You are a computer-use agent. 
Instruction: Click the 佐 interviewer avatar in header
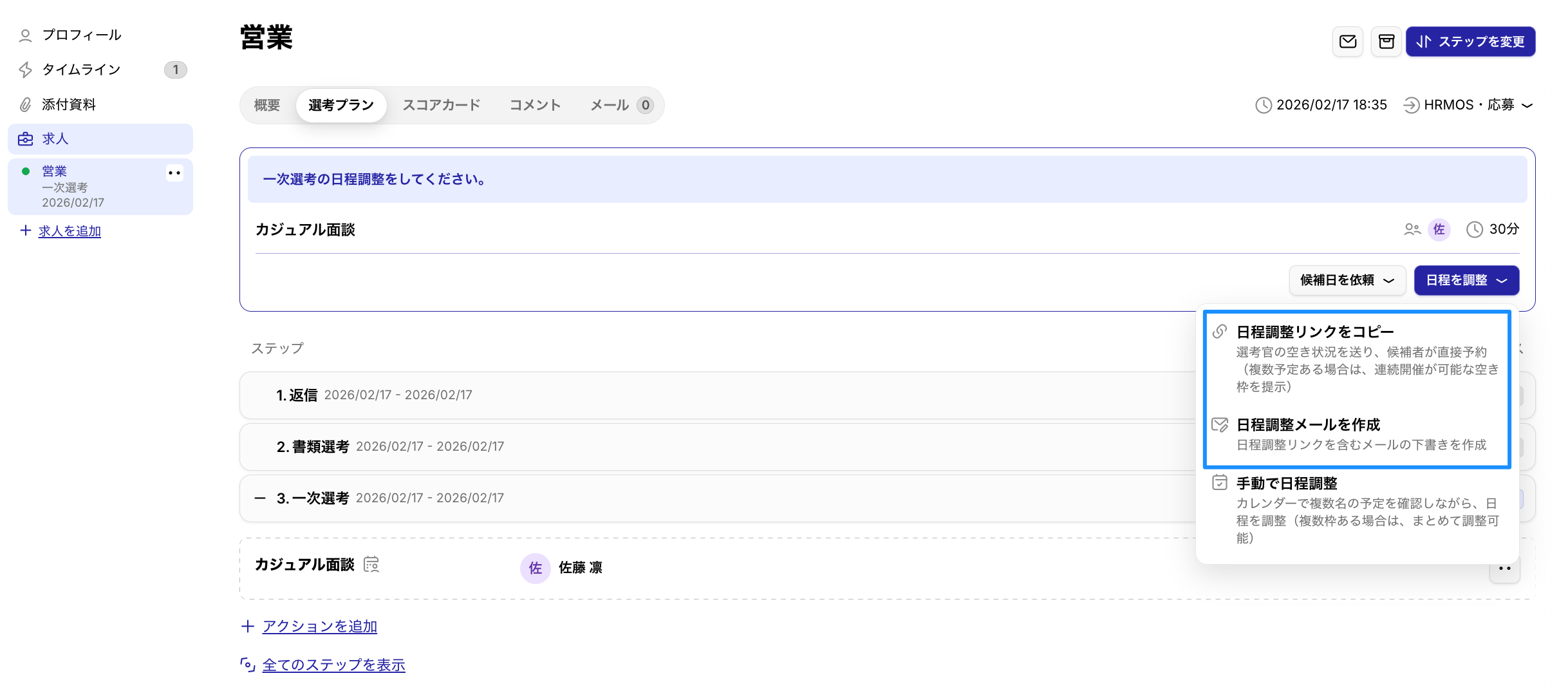[x=1439, y=229]
